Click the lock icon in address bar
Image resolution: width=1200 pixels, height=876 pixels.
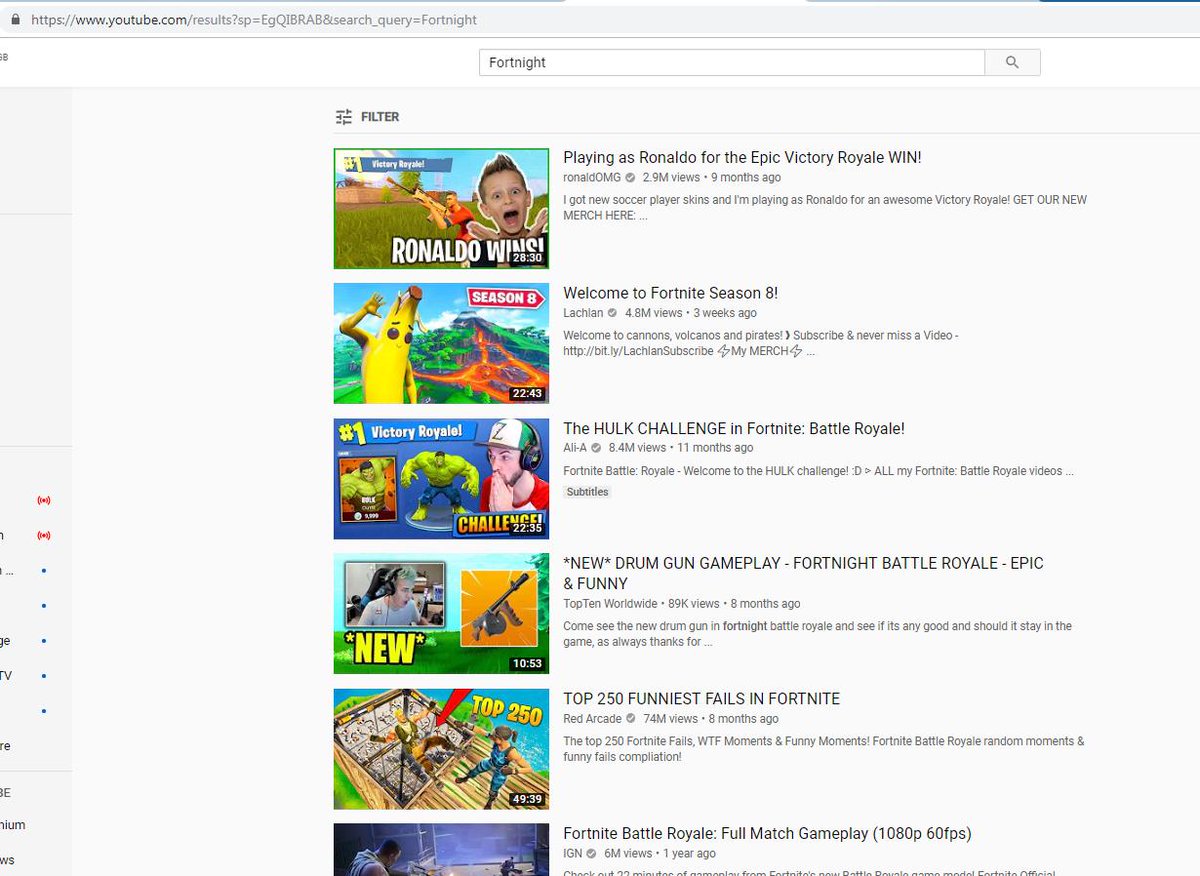click(x=16, y=20)
